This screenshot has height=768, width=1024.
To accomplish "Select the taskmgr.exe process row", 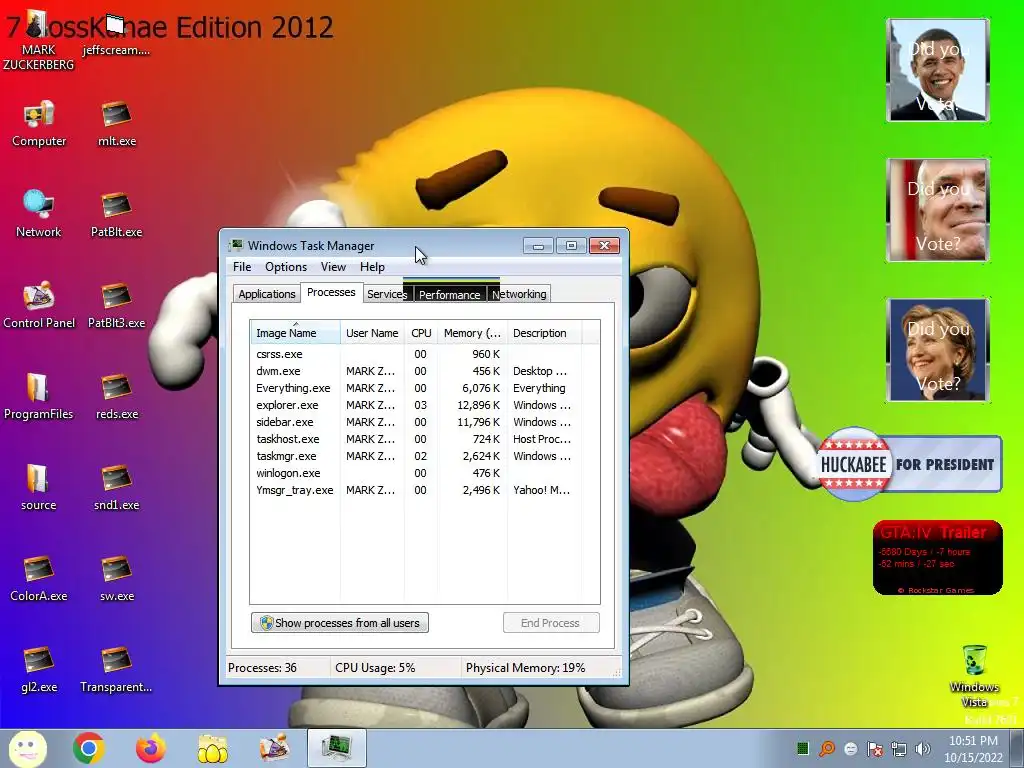I will coord(416,456).
